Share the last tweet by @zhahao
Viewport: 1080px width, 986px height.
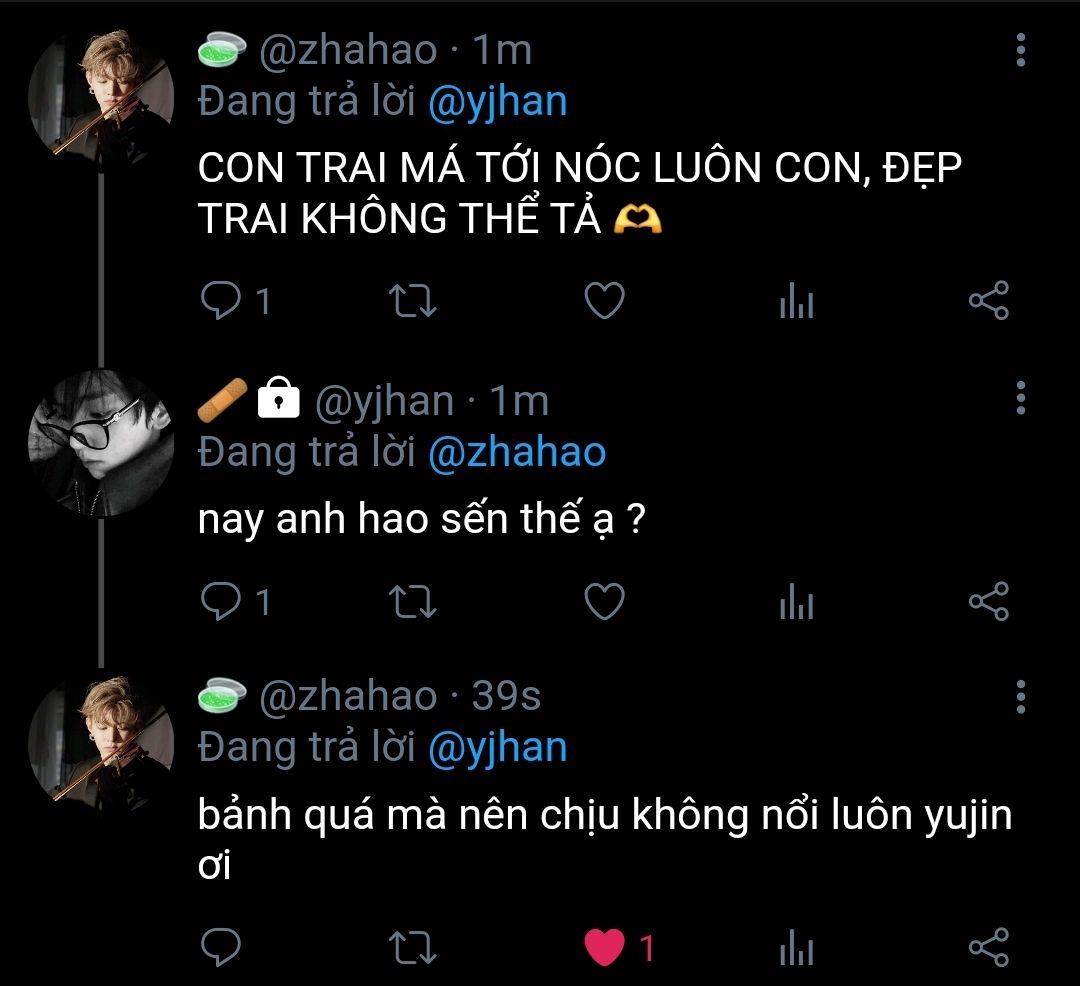[x=989, y=947]
